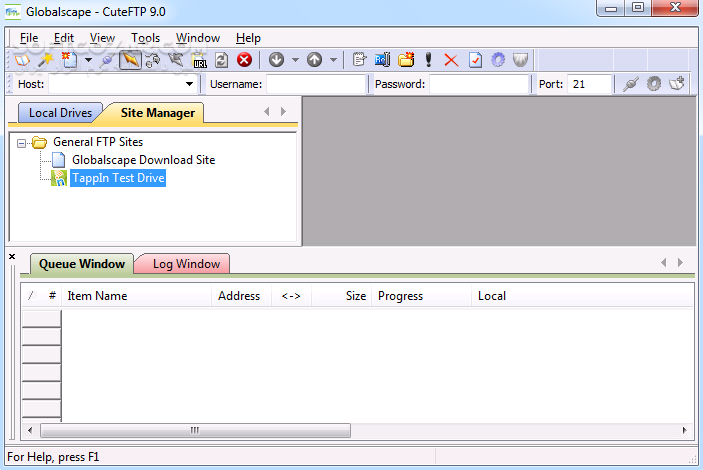The width and height of the screenshot is (703, 470).
Task: Close the bottom pane with X
Action: (12, 257)
